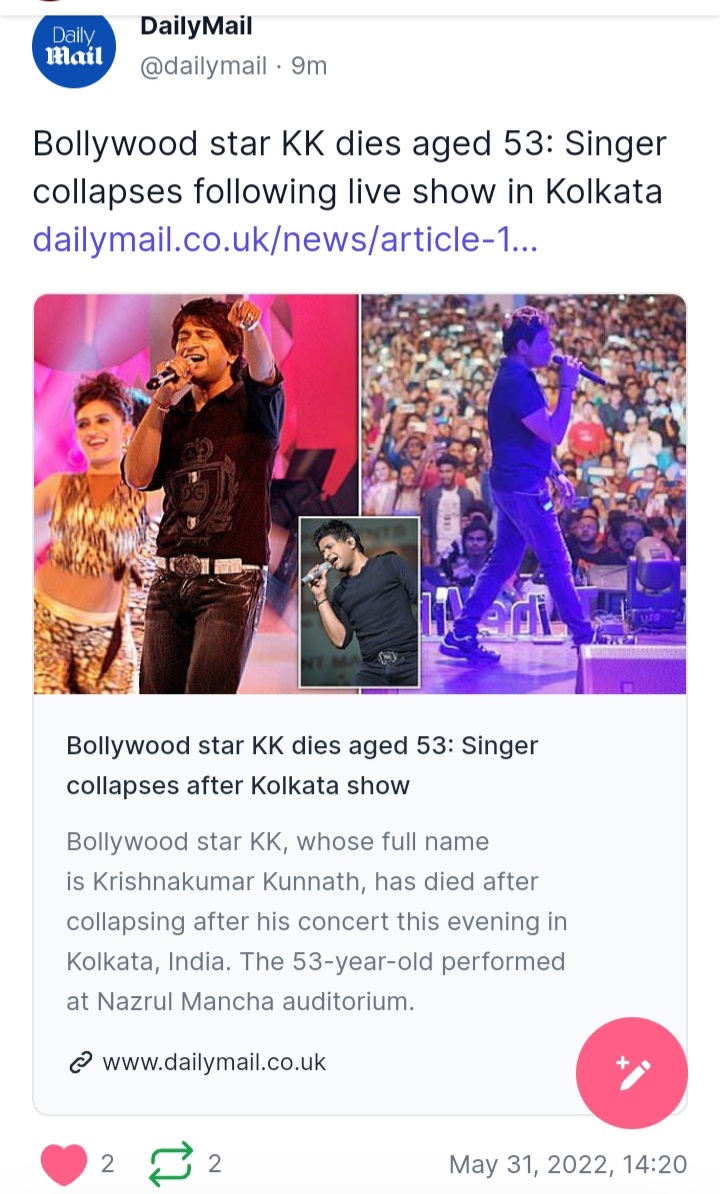Screen dimensions: 720x1194
Task: Click the dancer in leopard print outfit
Action: point(91,533)
